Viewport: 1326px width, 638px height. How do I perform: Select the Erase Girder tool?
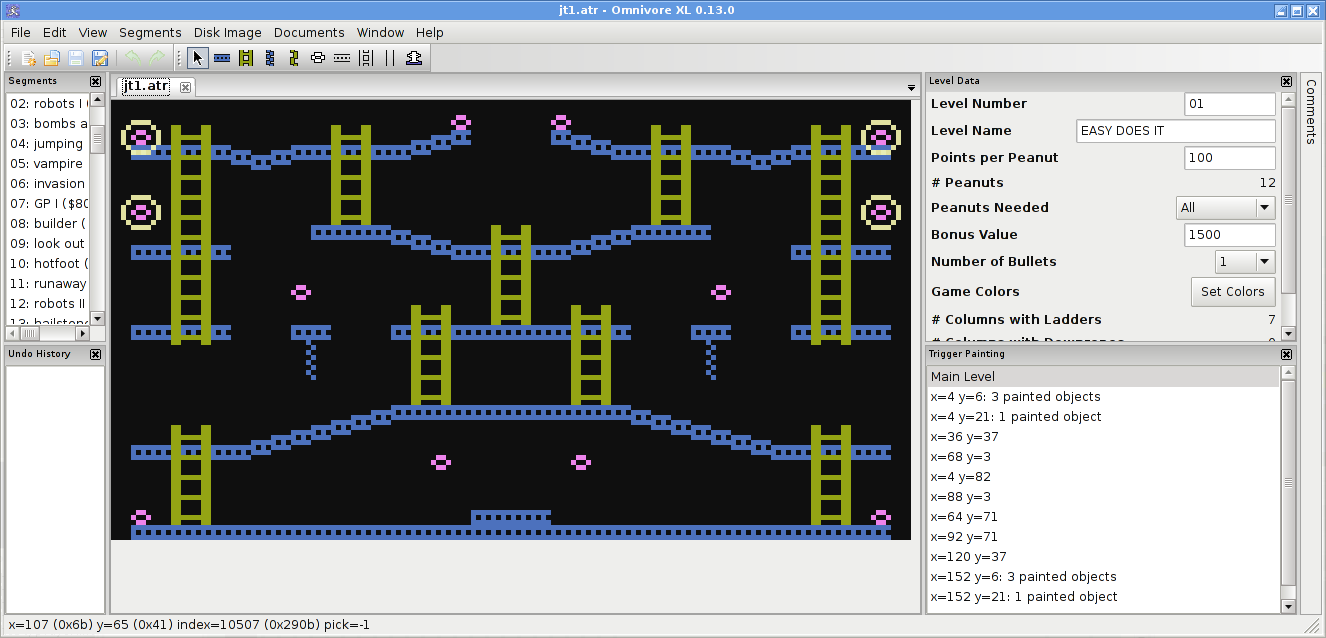(342, 58)
